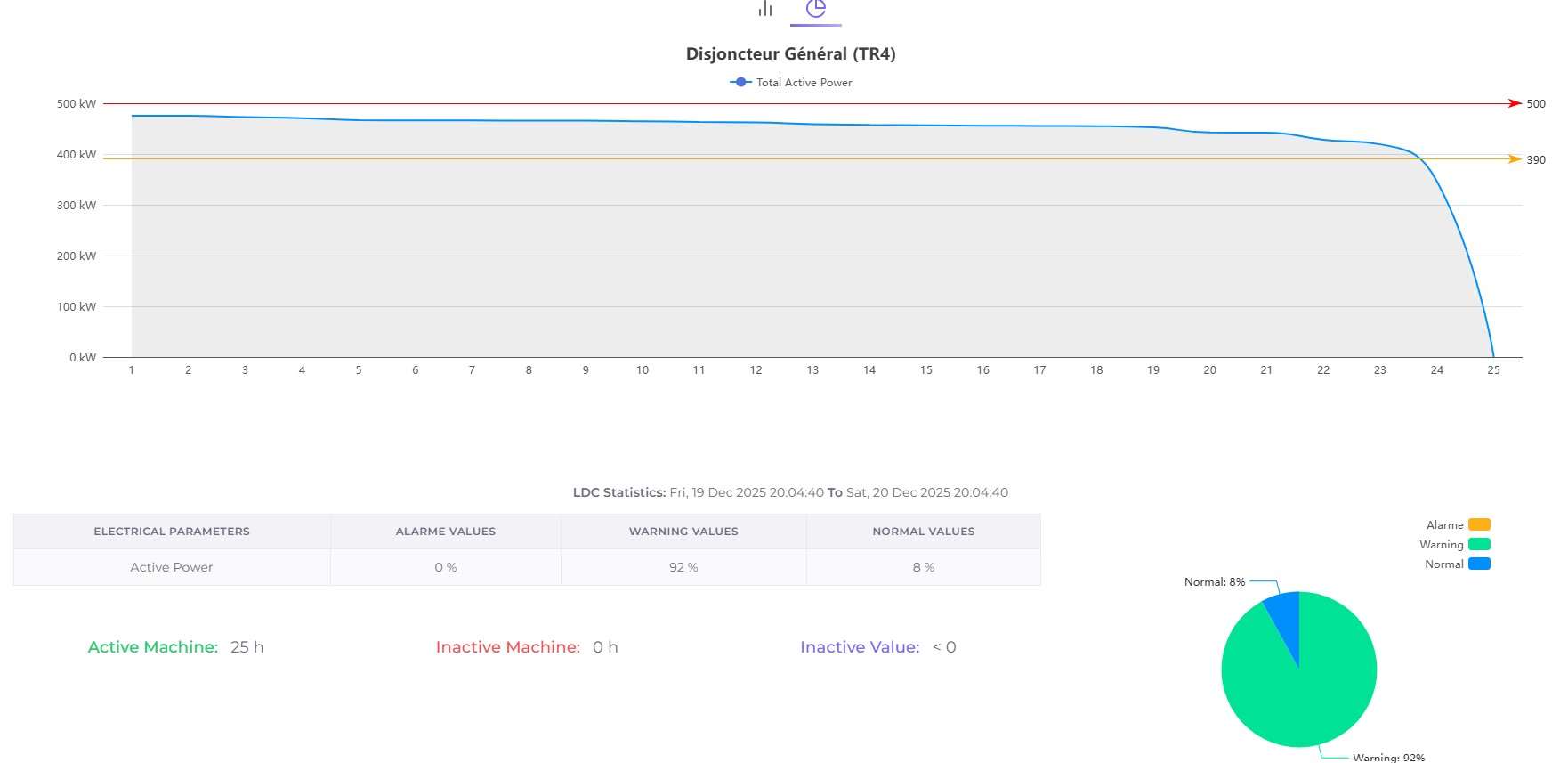Click the blue Normal legend color swatch
This screenshot has height=763, width=1568.
(1479, 564)
